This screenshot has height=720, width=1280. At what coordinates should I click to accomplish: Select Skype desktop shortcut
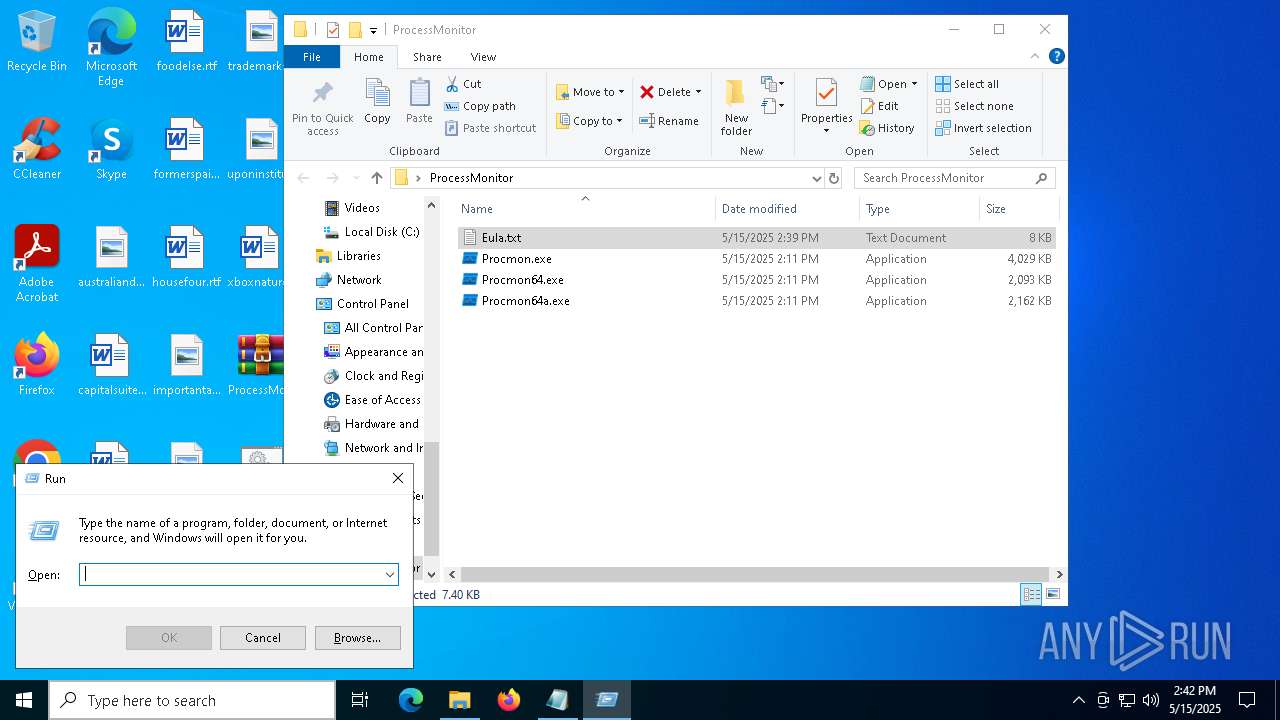tap(111, 149)
